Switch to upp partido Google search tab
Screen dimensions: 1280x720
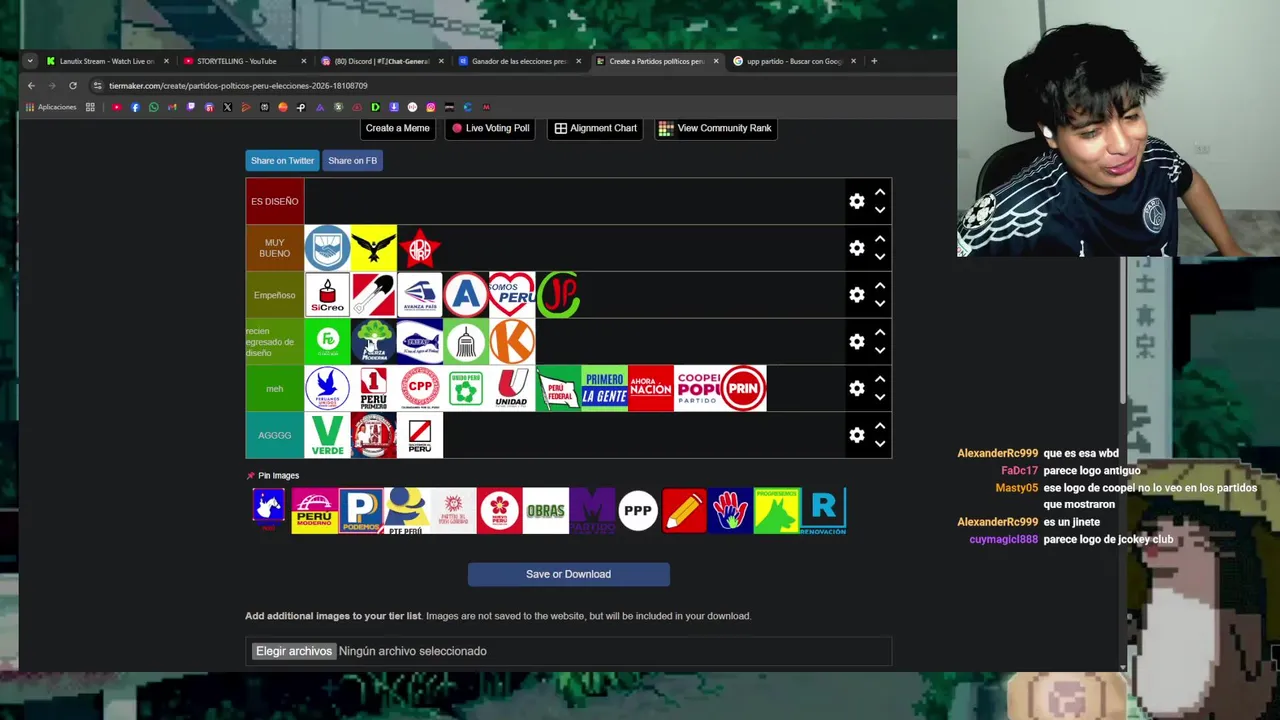(794, 61)
